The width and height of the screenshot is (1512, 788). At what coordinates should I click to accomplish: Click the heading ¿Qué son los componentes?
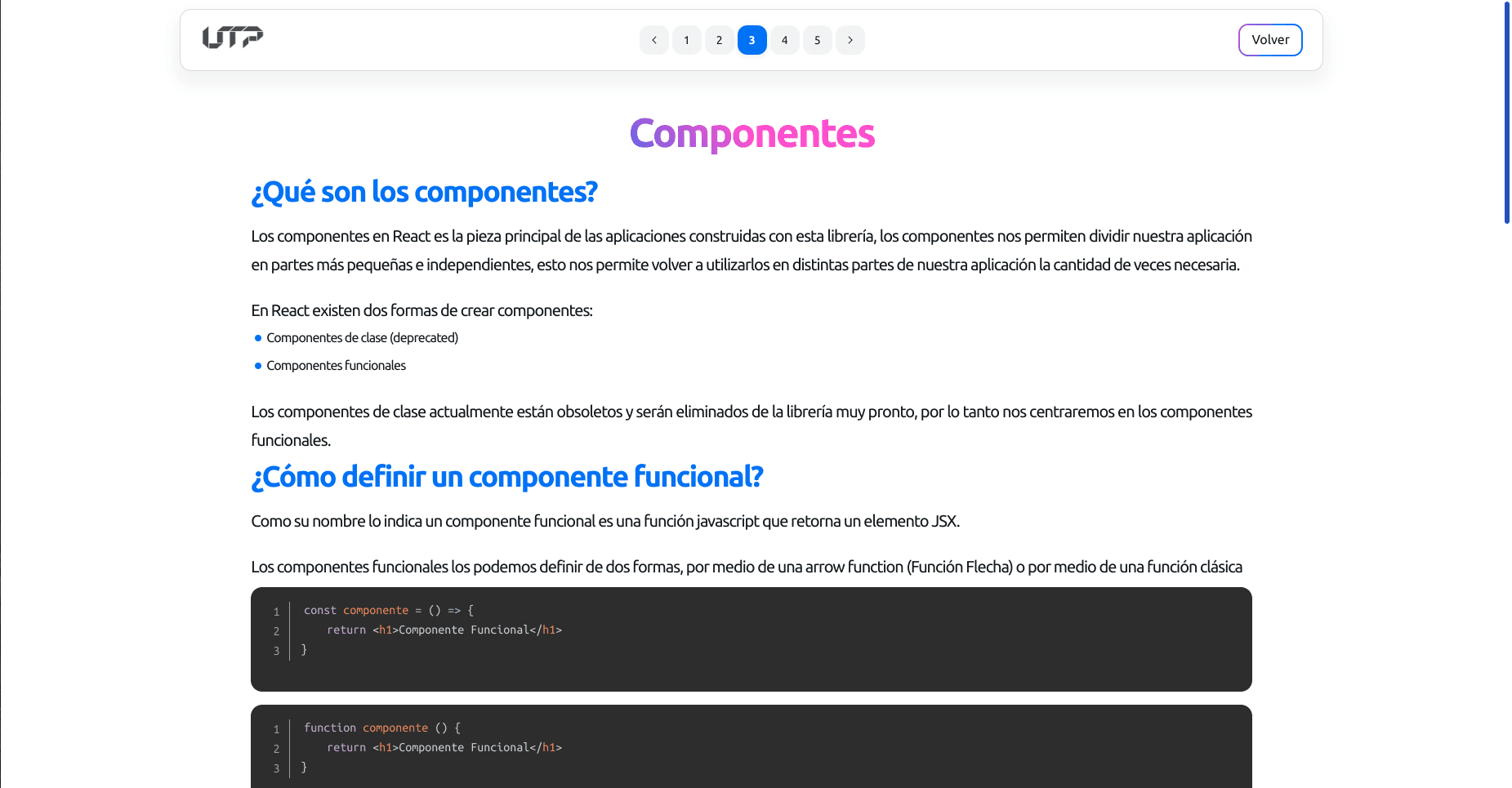click(x=424, y=192)
